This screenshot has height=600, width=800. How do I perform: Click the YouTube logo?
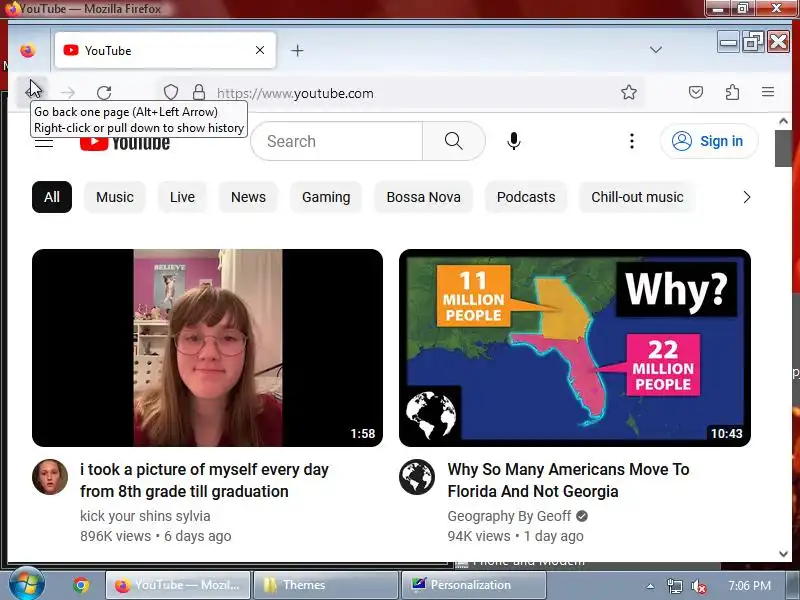pos(125,143)
